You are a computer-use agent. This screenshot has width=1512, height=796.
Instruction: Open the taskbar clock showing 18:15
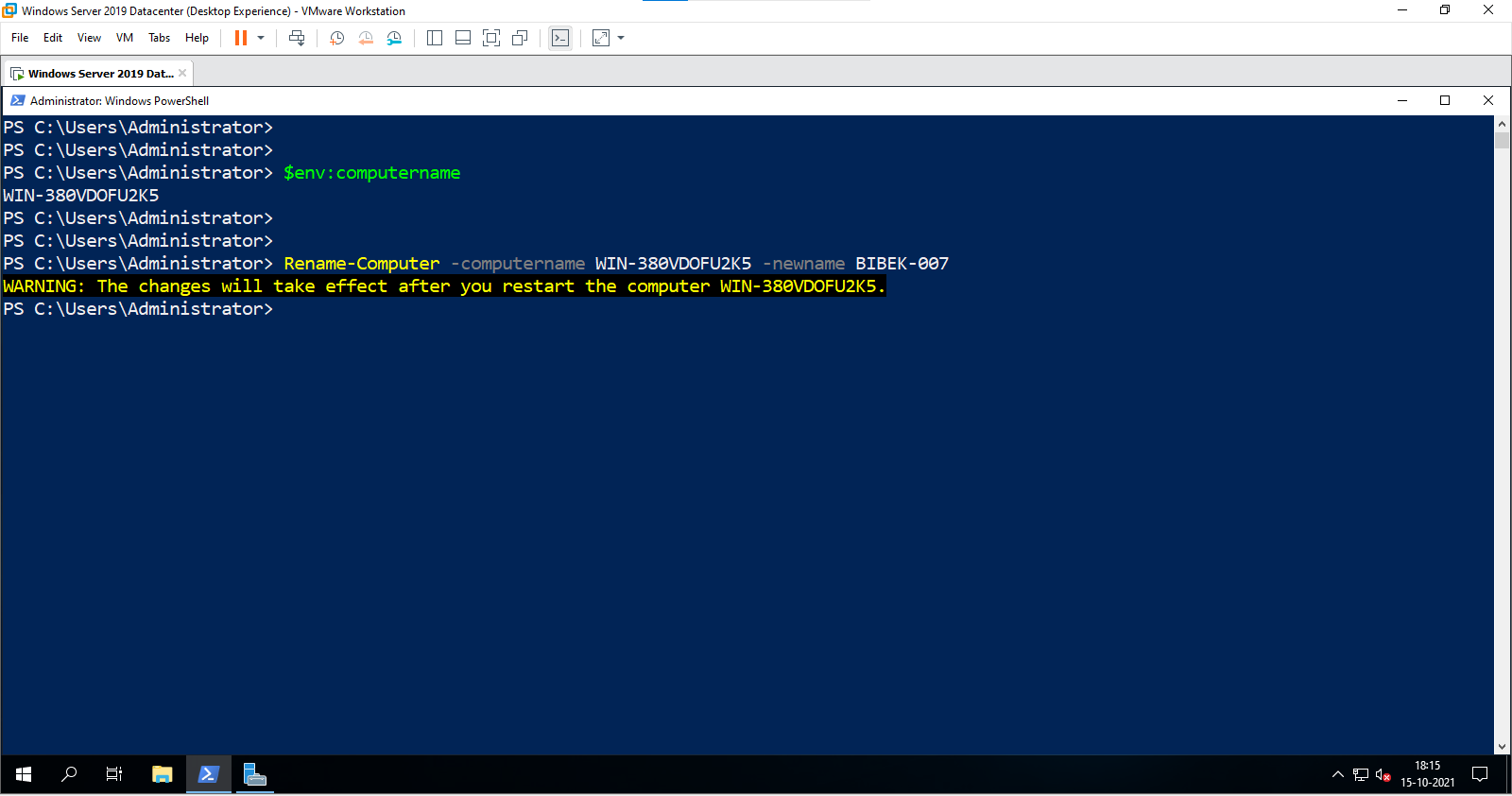pos(1428,774)
